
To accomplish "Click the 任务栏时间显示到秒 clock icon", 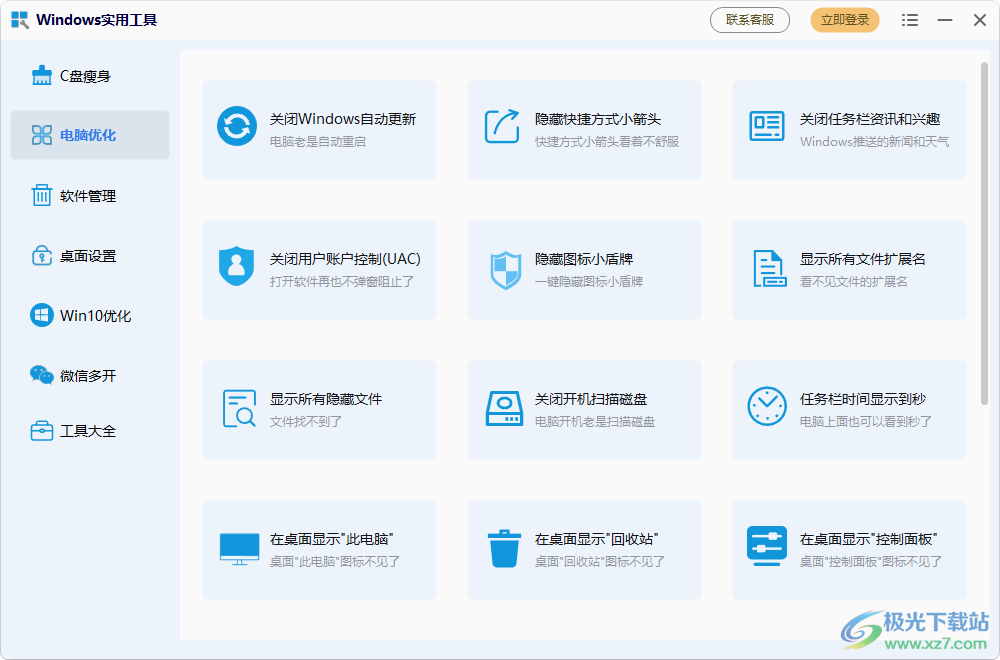I will click(x=767, y=406).
